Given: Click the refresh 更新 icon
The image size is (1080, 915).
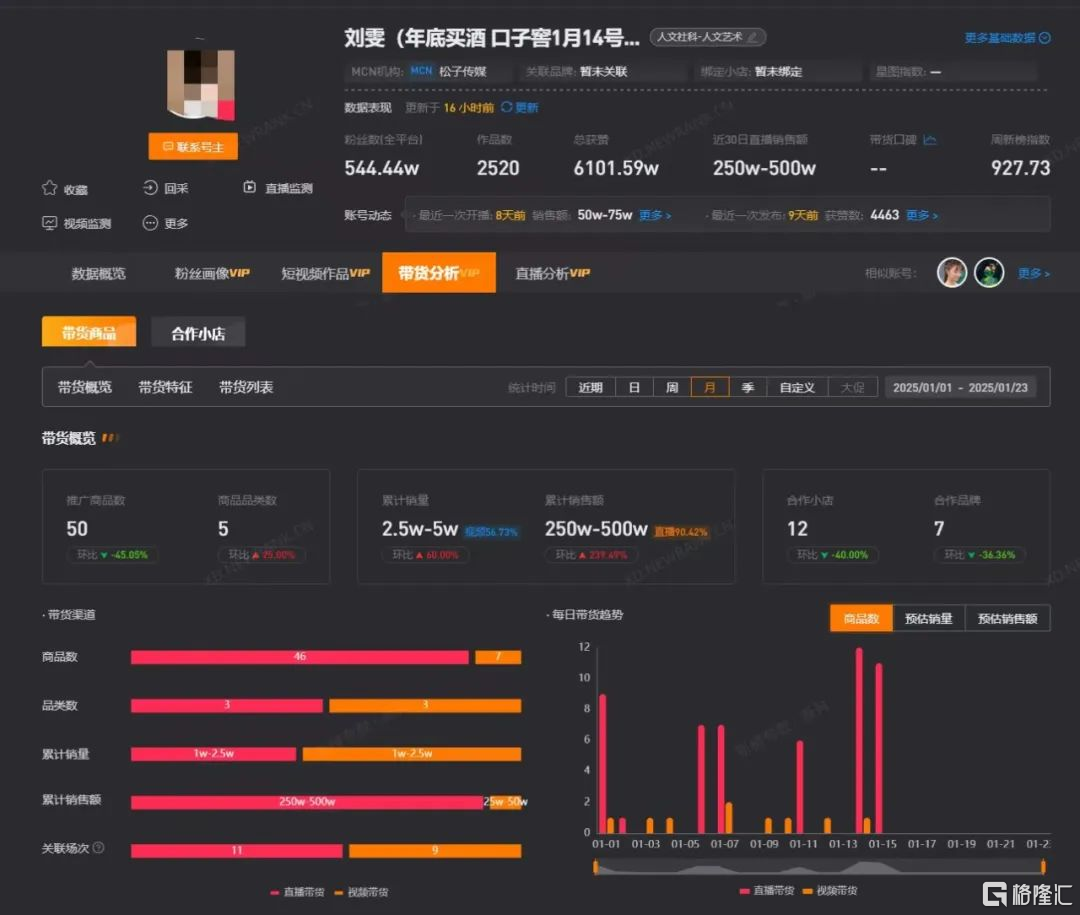Looking at the screenshot, I should (x=506, y=107).
